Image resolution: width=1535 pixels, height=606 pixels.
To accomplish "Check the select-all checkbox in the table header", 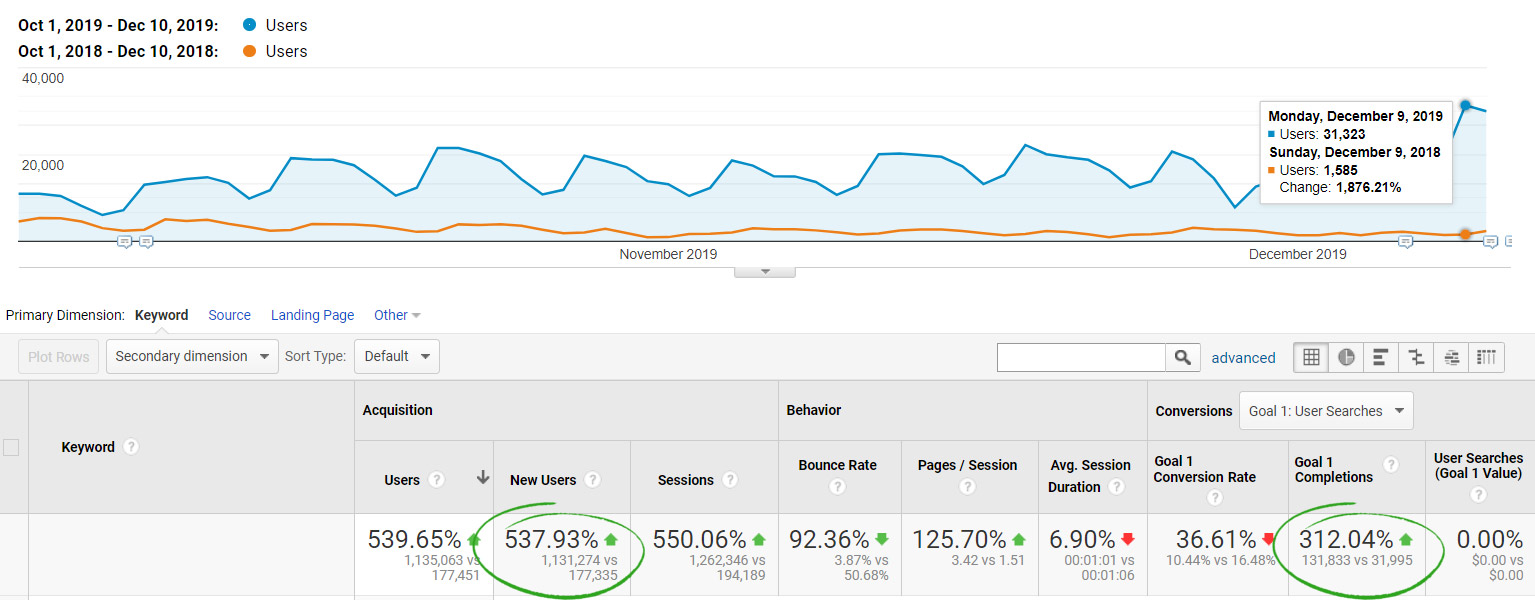I will point(13,447).
